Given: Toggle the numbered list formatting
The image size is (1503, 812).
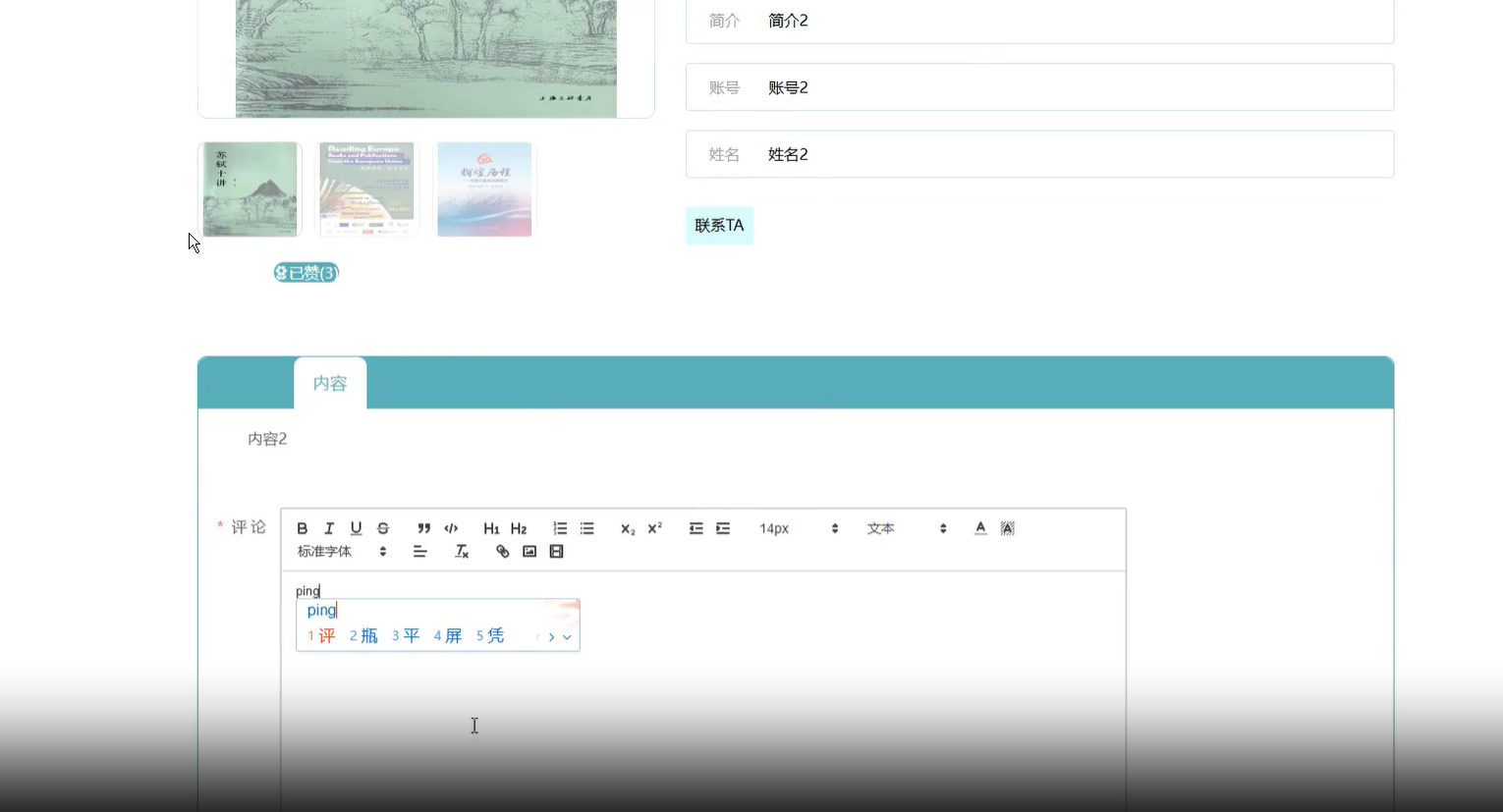Looking at the screenshot, I should 559,528.
